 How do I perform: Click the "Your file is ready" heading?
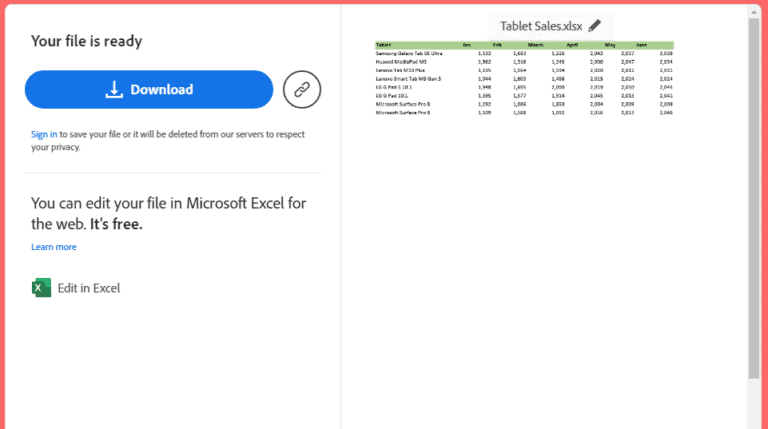87,41
